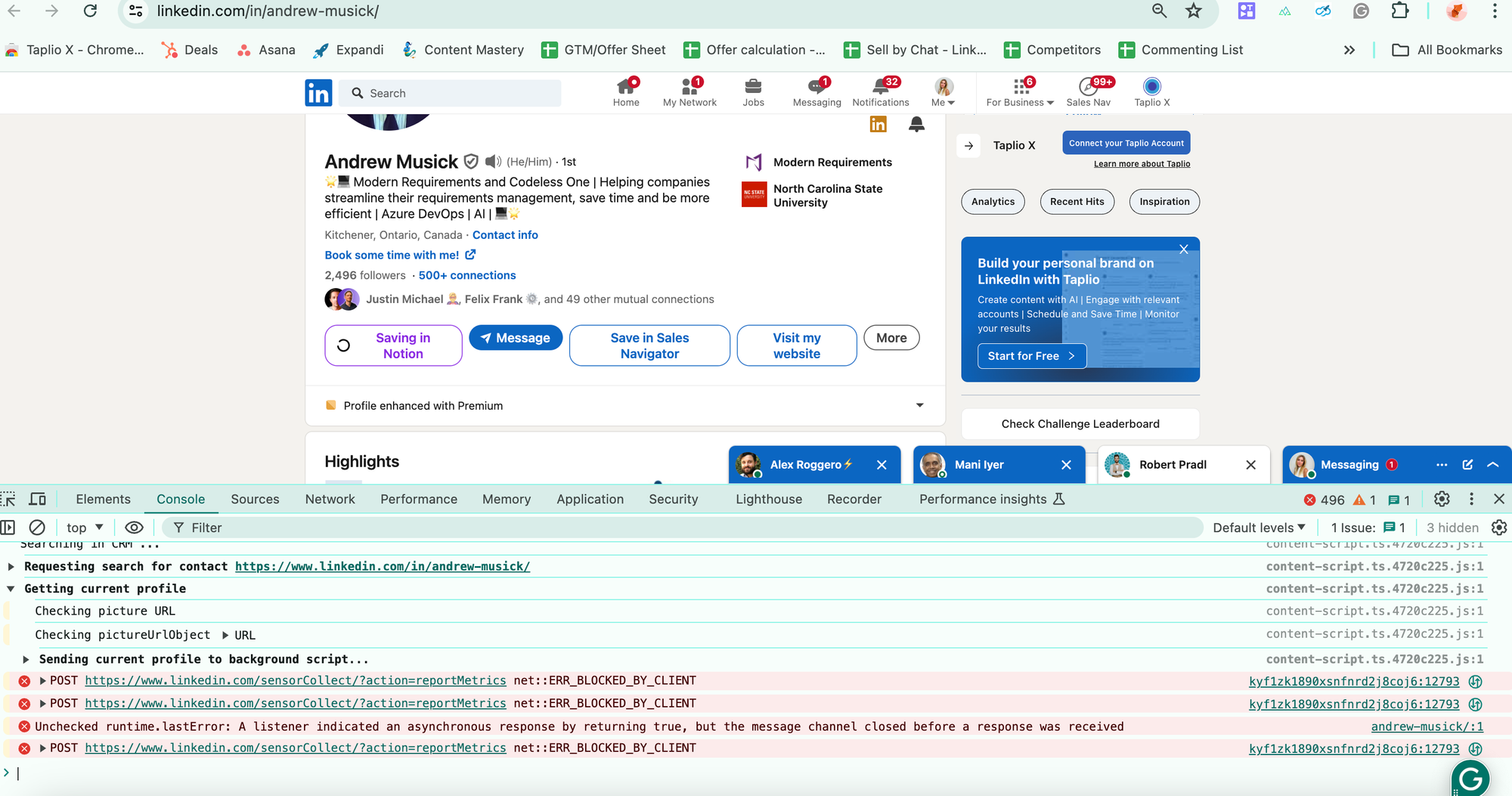Click the Grammarly extension icon in toolbar
The image size is (1512, 796).
click(1361, 11)
